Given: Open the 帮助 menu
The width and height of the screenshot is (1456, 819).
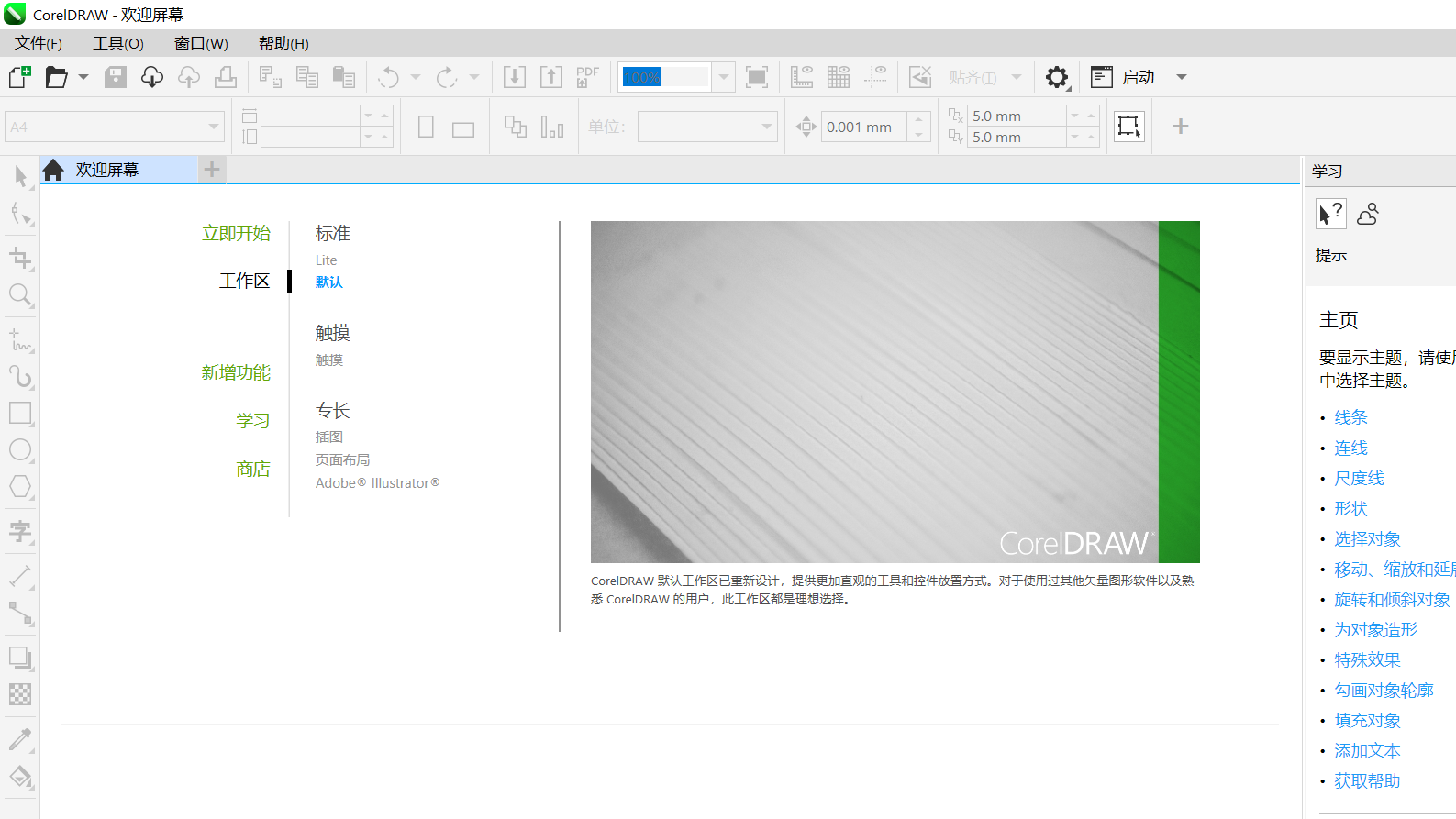Looking at the screenshot, I should click(x=283, y=43).
